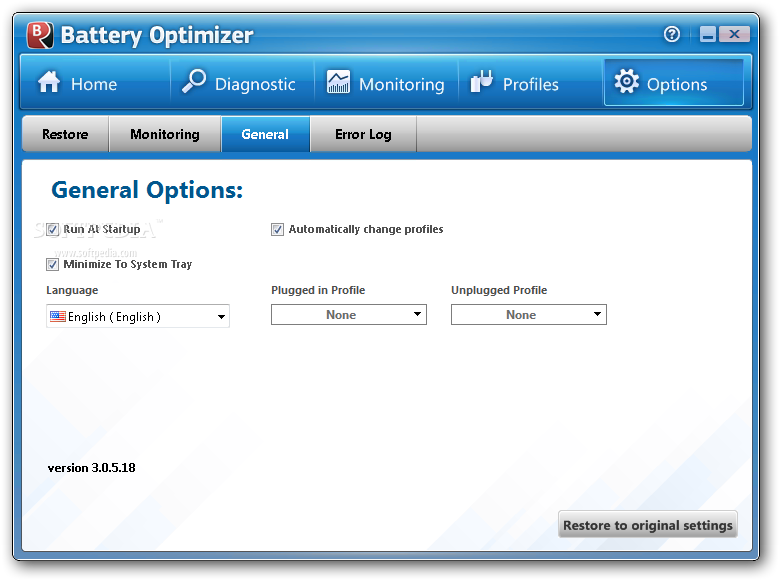Click the US flag language icon
The image size is (780, 581).
pos(58,316)
